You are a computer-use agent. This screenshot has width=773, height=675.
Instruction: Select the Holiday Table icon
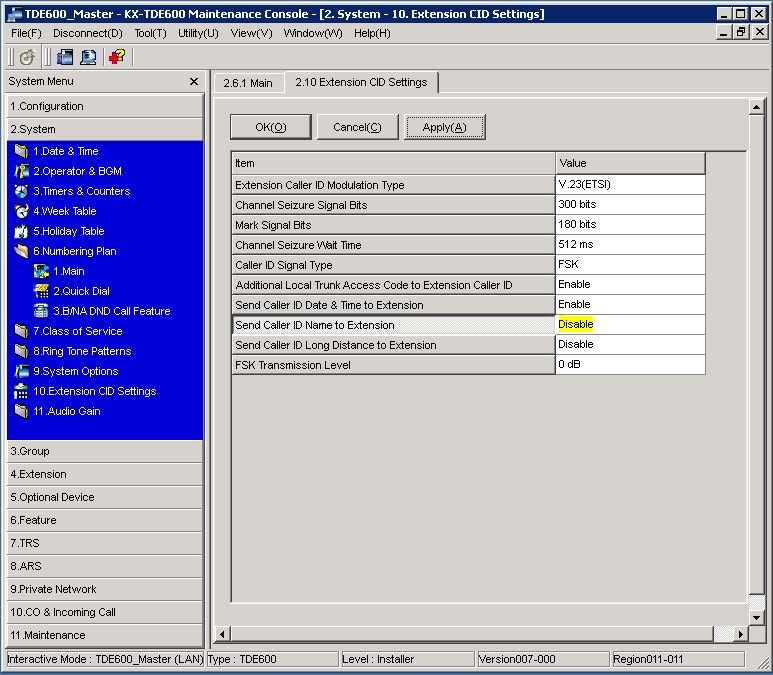(x=21, y=231)
